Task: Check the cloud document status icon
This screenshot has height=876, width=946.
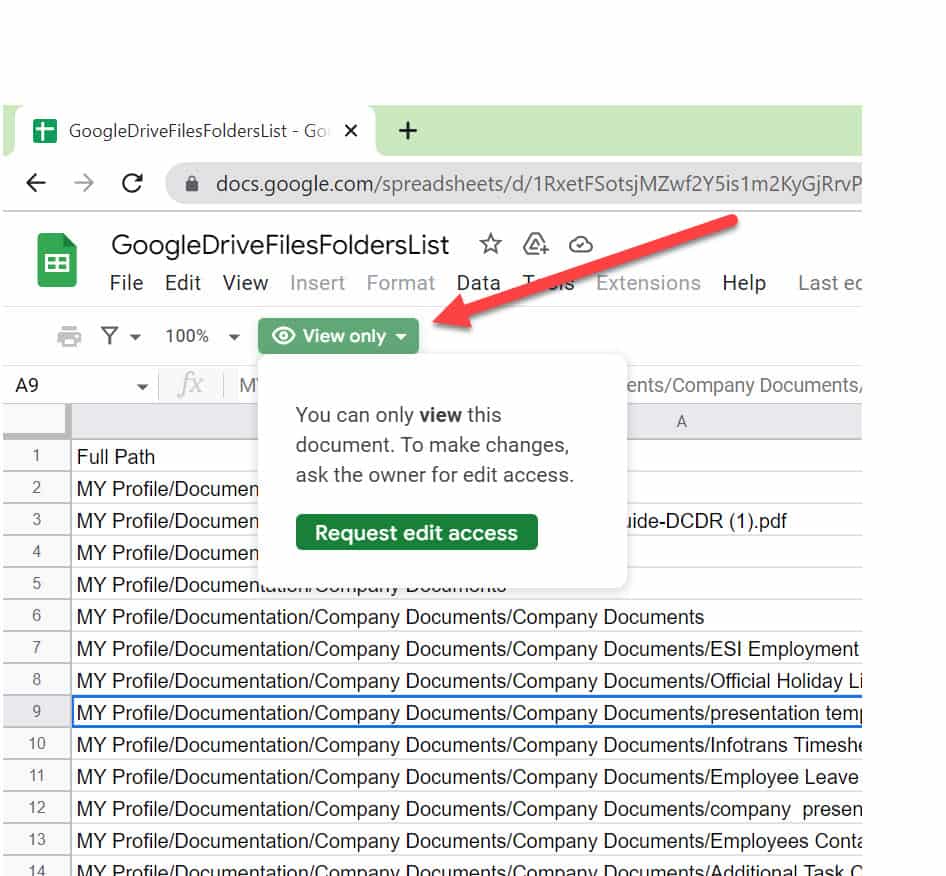Action: pos(580,244)
